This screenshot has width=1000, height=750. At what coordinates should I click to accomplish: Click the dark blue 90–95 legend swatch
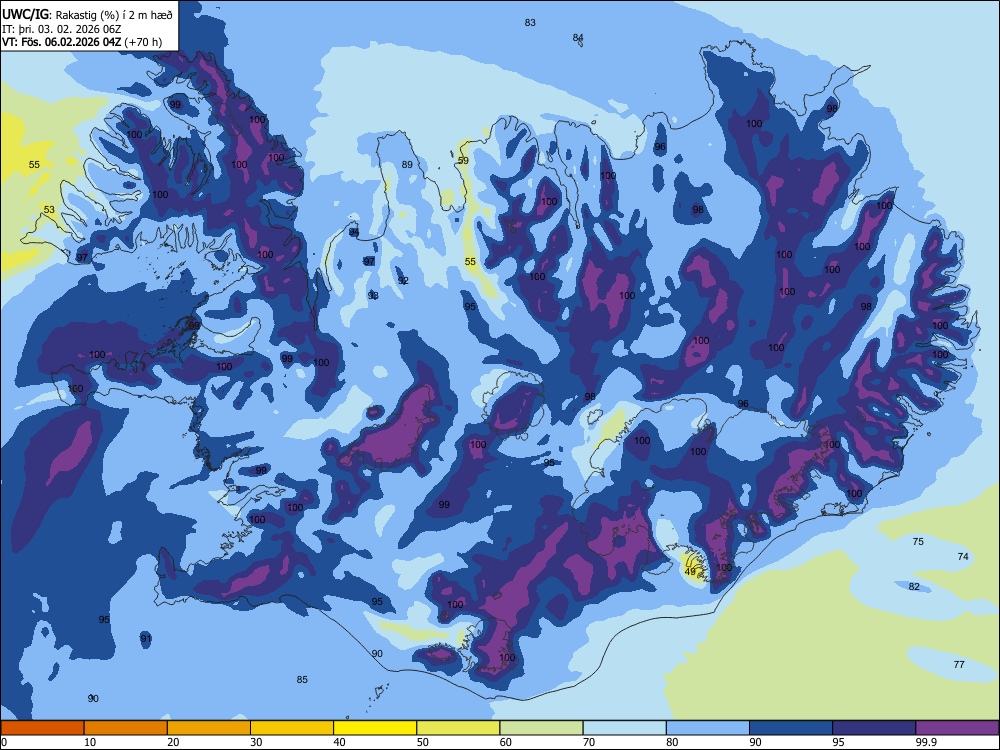[791, 728]
